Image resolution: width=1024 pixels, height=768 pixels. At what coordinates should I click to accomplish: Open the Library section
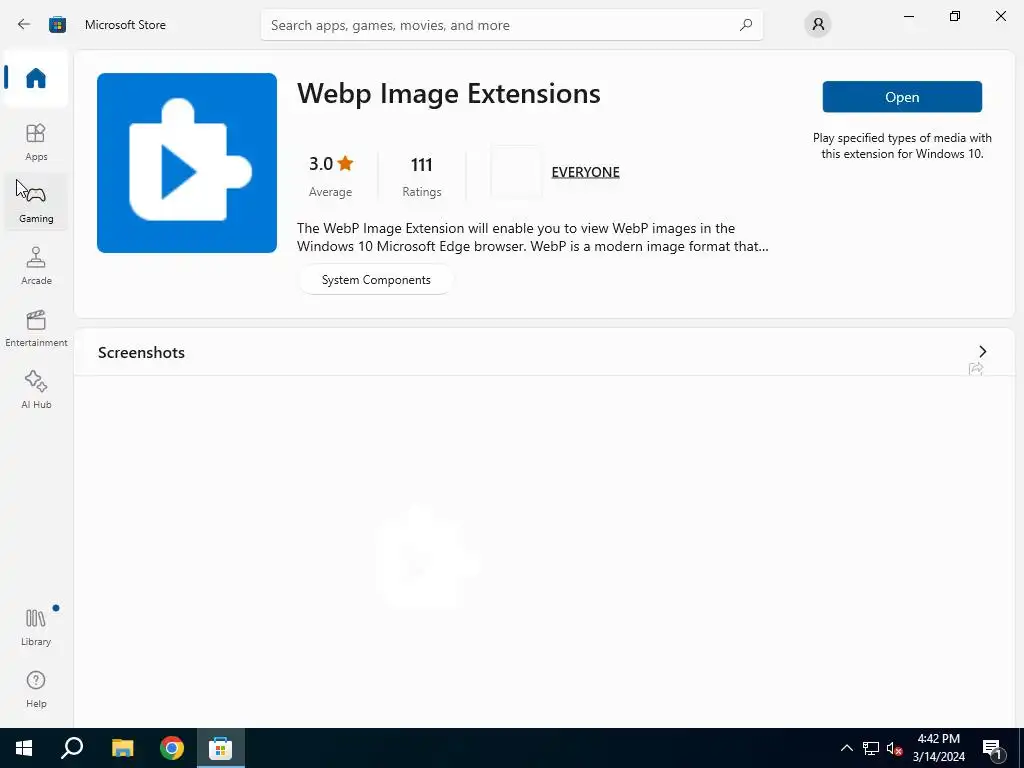[36, 626]
